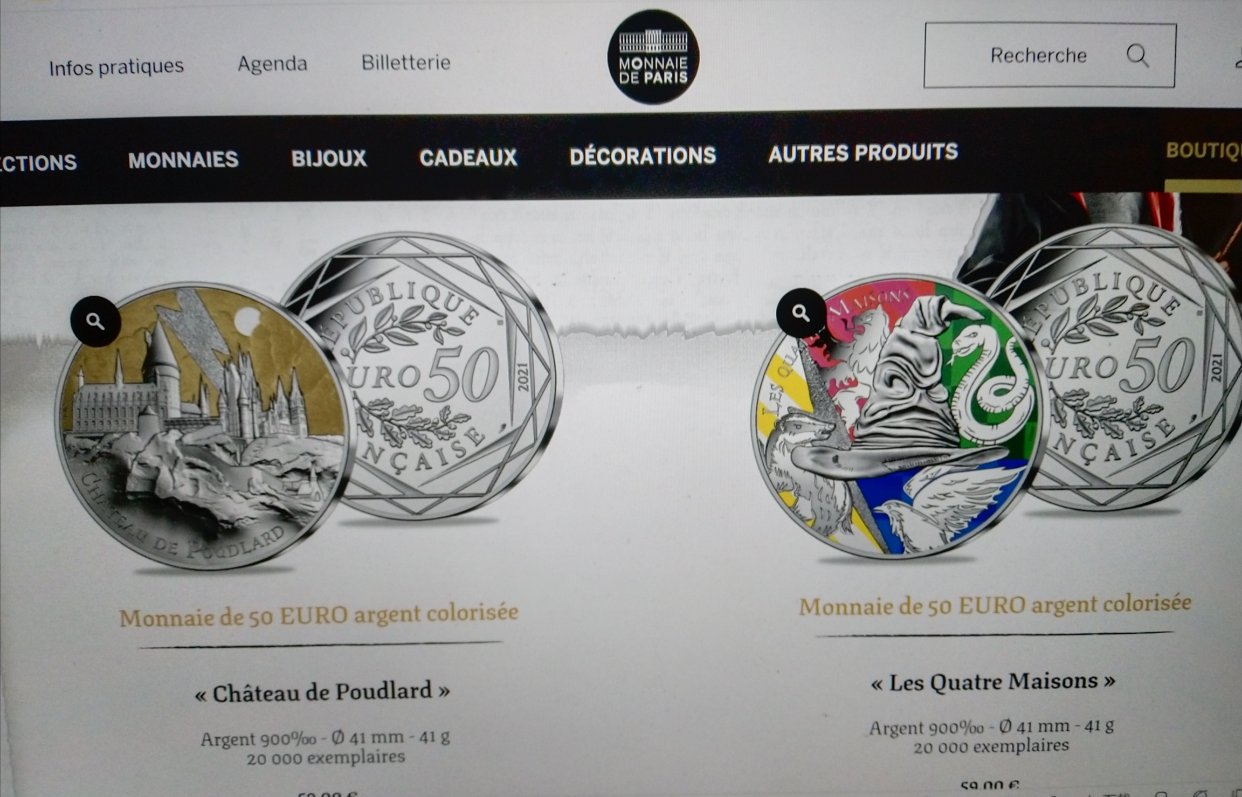Open the BIJOUX menu
Image resolution: width=1242 pixels, height=797 pixels.
click(329, 158)
